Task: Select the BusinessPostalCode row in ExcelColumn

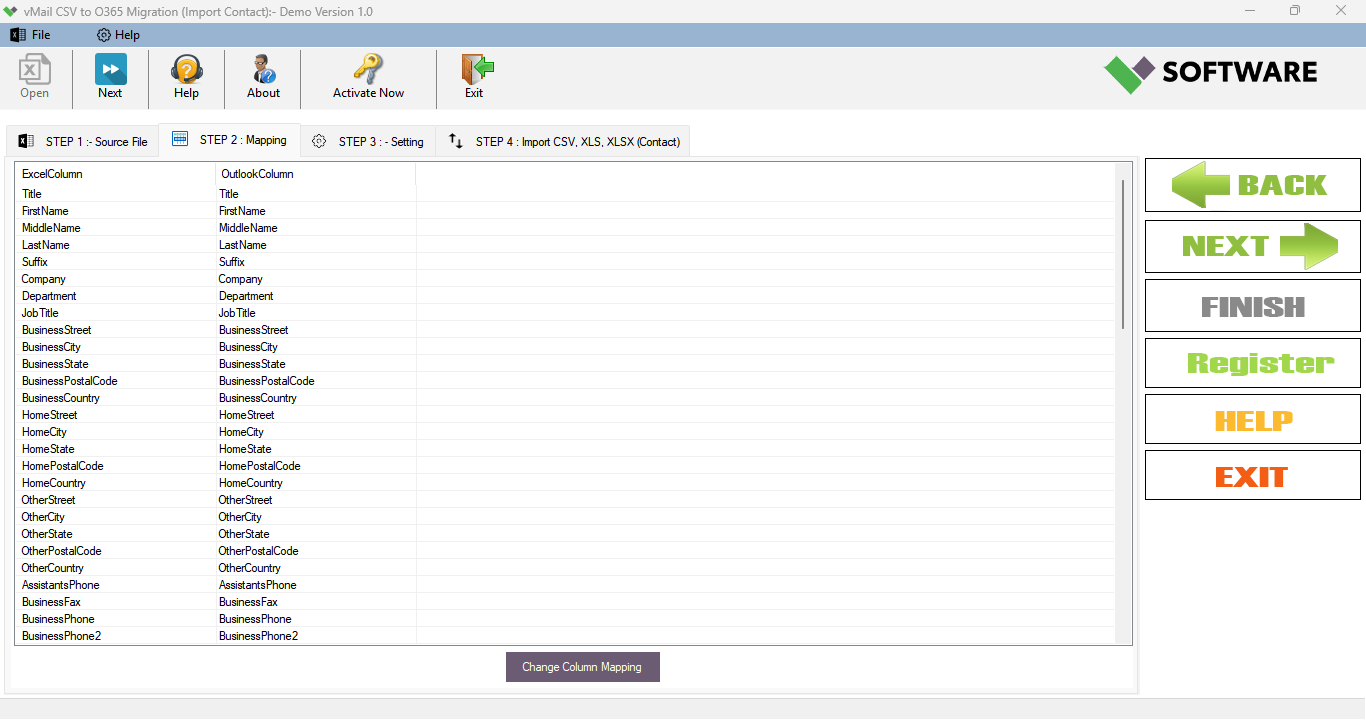Action: pyautogui.click(x=70, y=381)
